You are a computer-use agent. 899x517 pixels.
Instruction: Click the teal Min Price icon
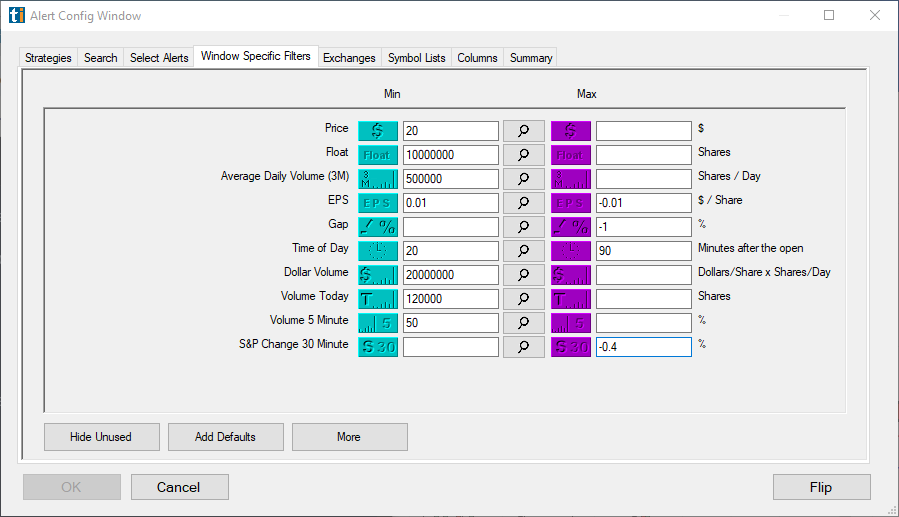point(378,131)
